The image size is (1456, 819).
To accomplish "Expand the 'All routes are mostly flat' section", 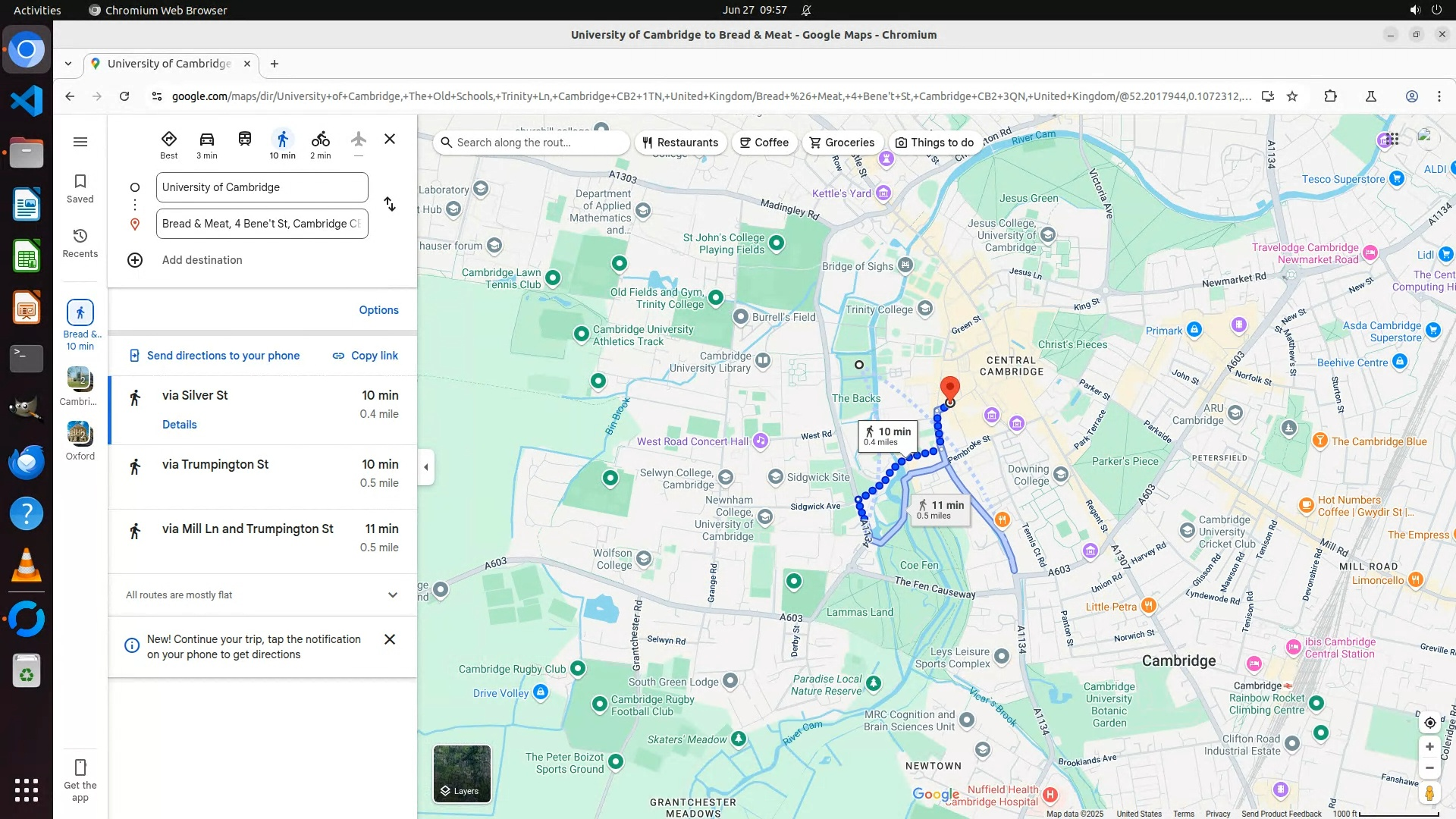I will click(x=392, y=595).
